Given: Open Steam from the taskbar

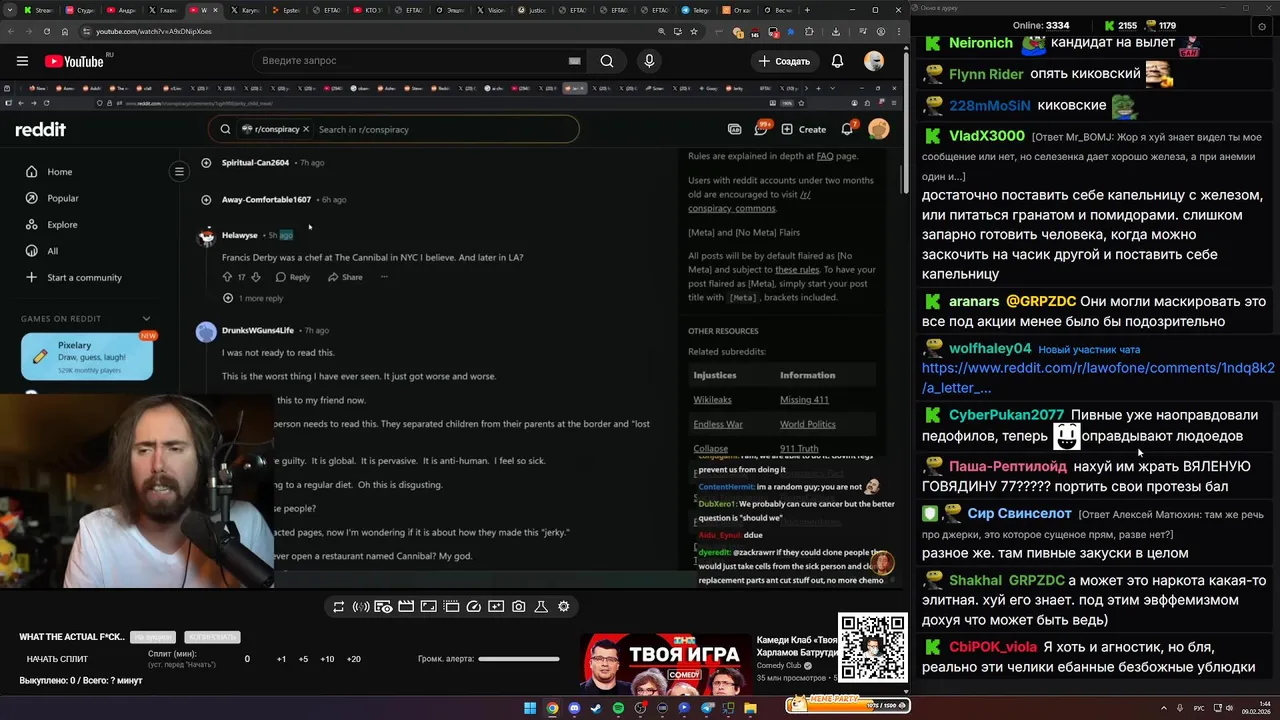Looking at the screenshot, I should [596, 708].
